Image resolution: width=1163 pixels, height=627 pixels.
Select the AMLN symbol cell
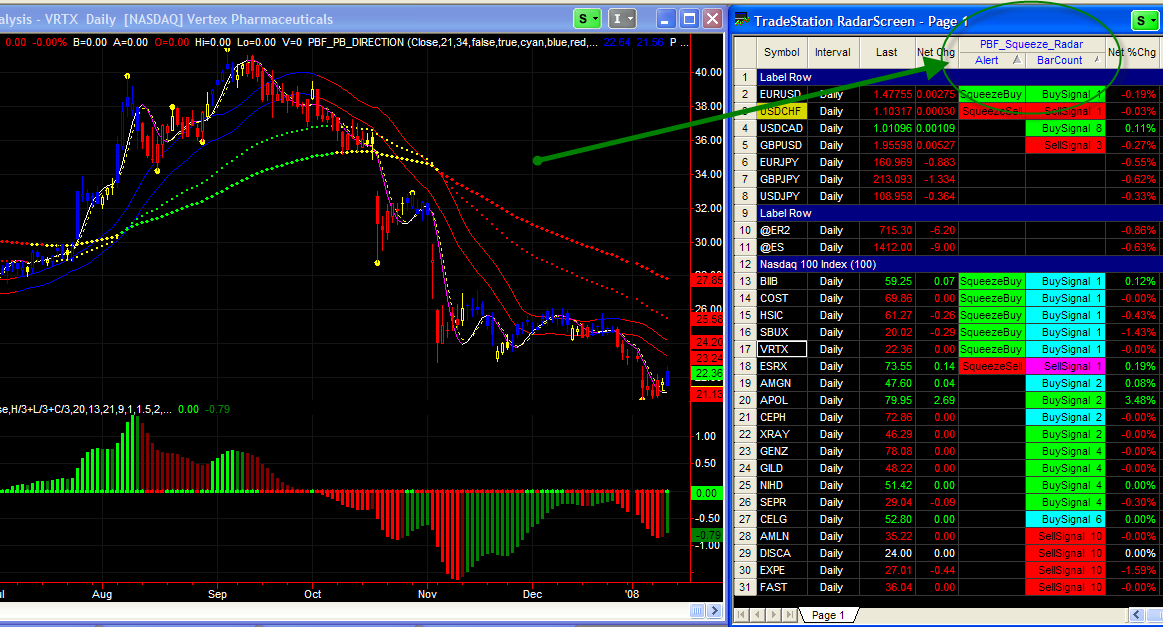tap(781, 536)
